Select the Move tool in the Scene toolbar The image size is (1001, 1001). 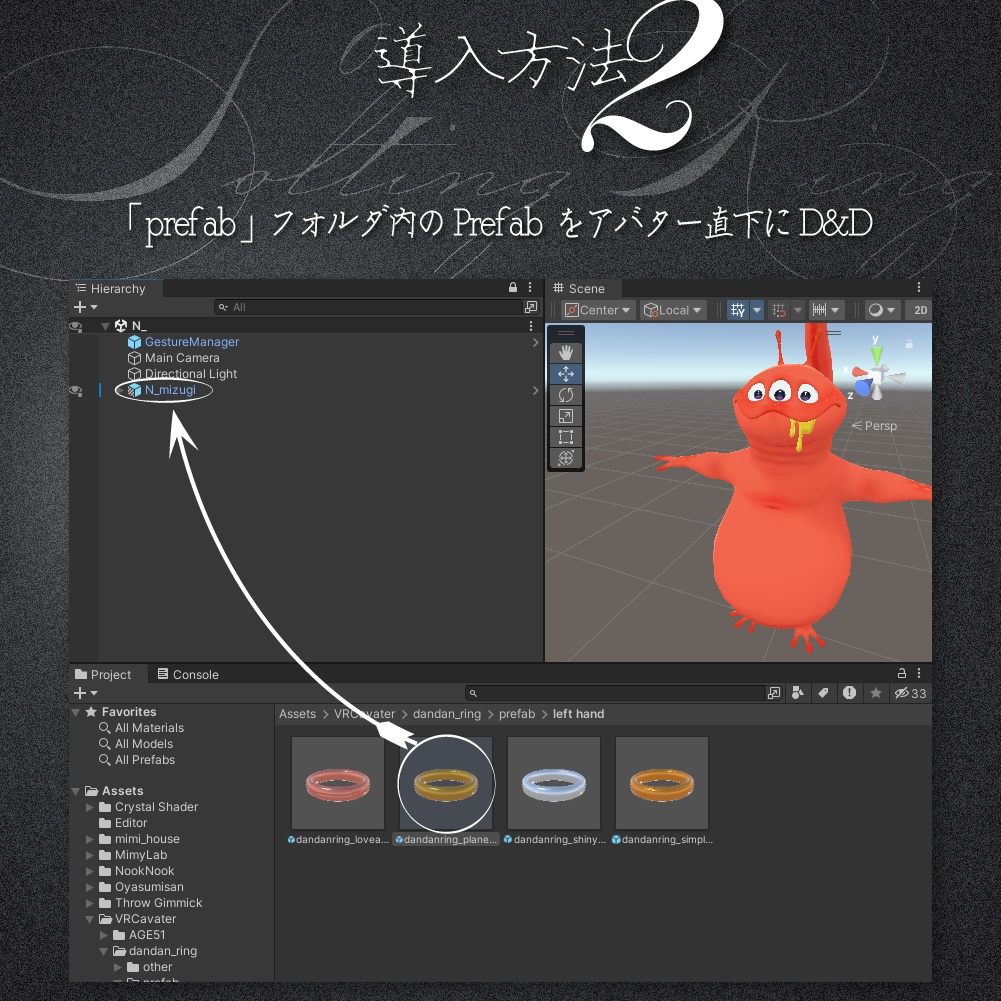(x=565, y=373)
